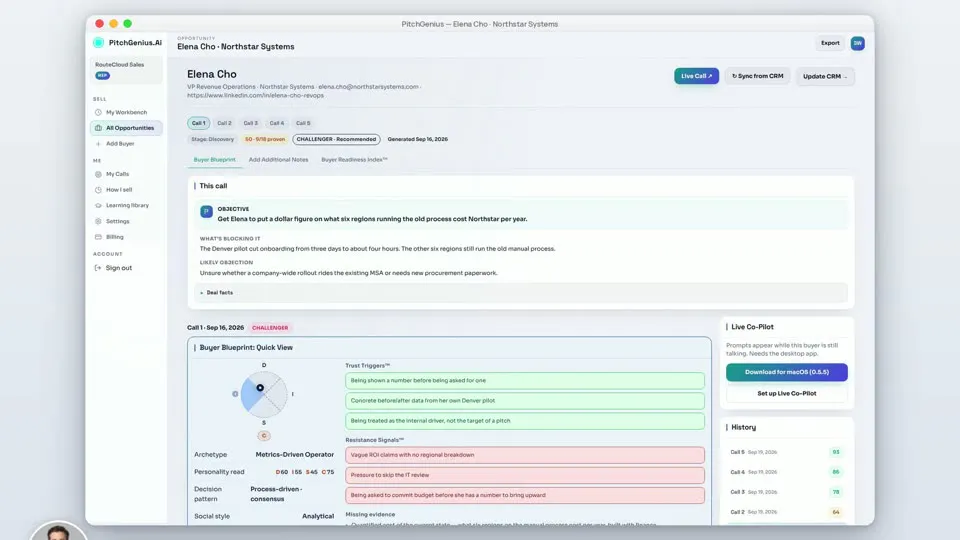Click trust trigger about internal driver
The image size is (960, 540).
pyautogui.click(x=525, y=421)
